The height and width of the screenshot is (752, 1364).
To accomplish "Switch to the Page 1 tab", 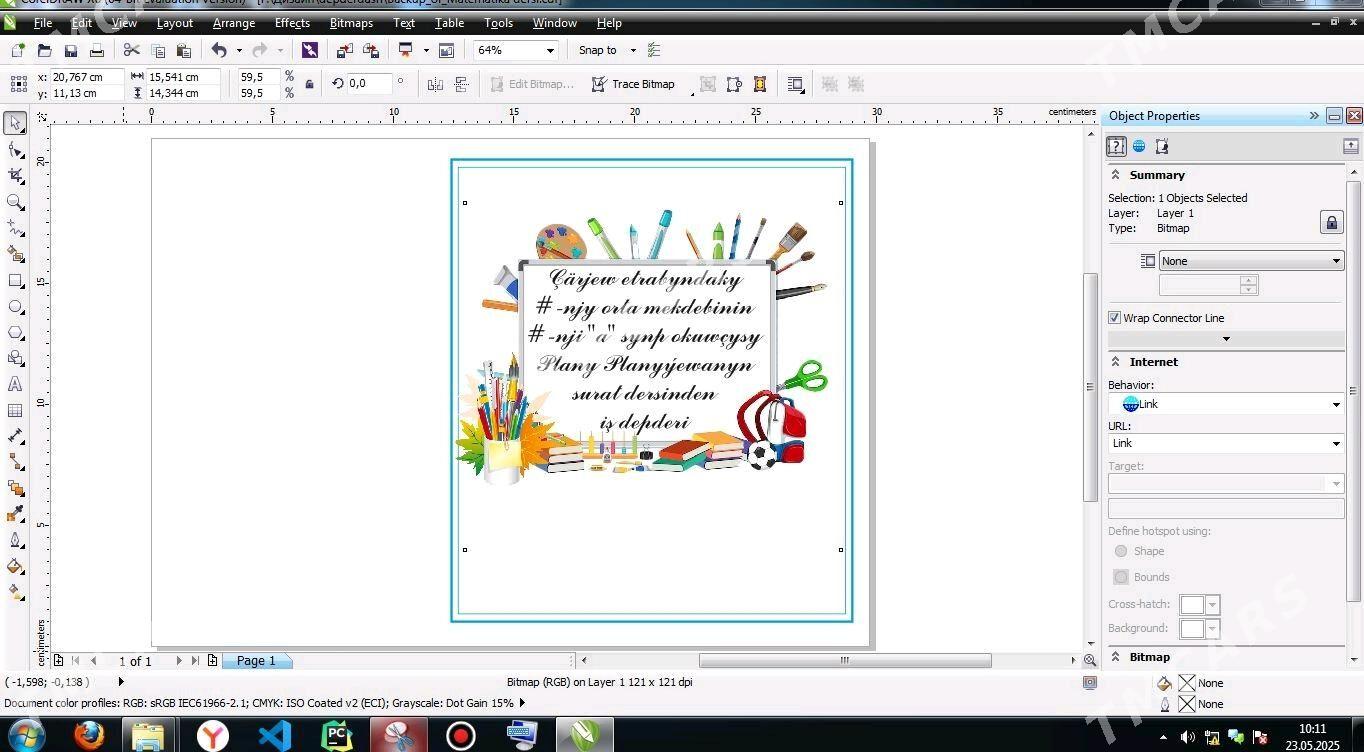I will click(256, 661).
